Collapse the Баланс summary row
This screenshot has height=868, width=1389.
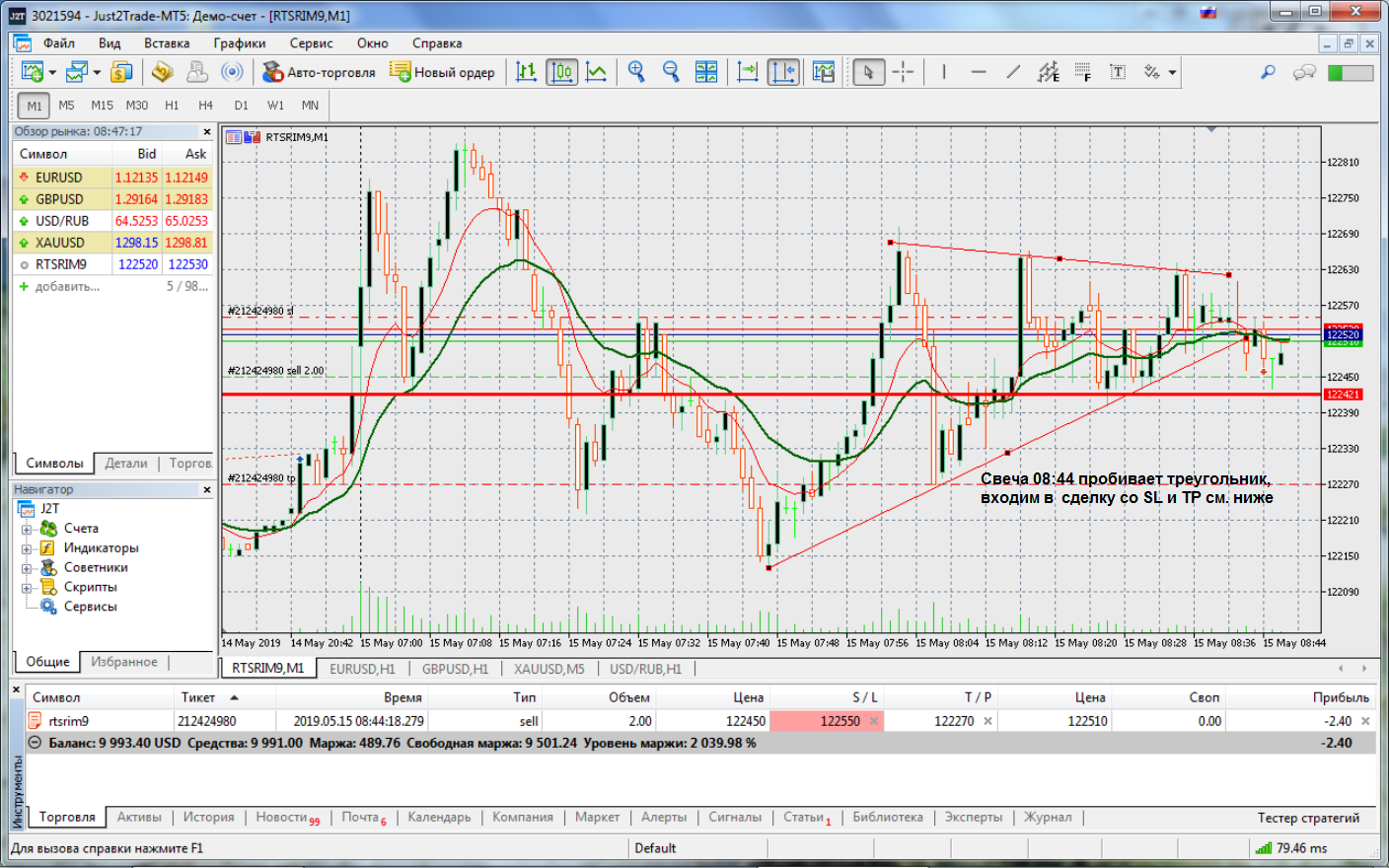(x=36, y=743)
